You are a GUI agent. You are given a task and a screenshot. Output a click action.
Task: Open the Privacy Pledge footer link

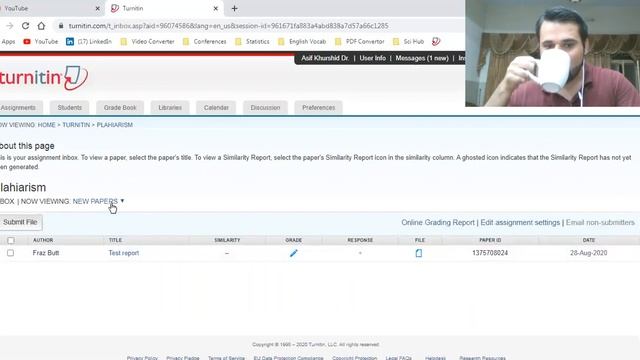pos(182,358)
